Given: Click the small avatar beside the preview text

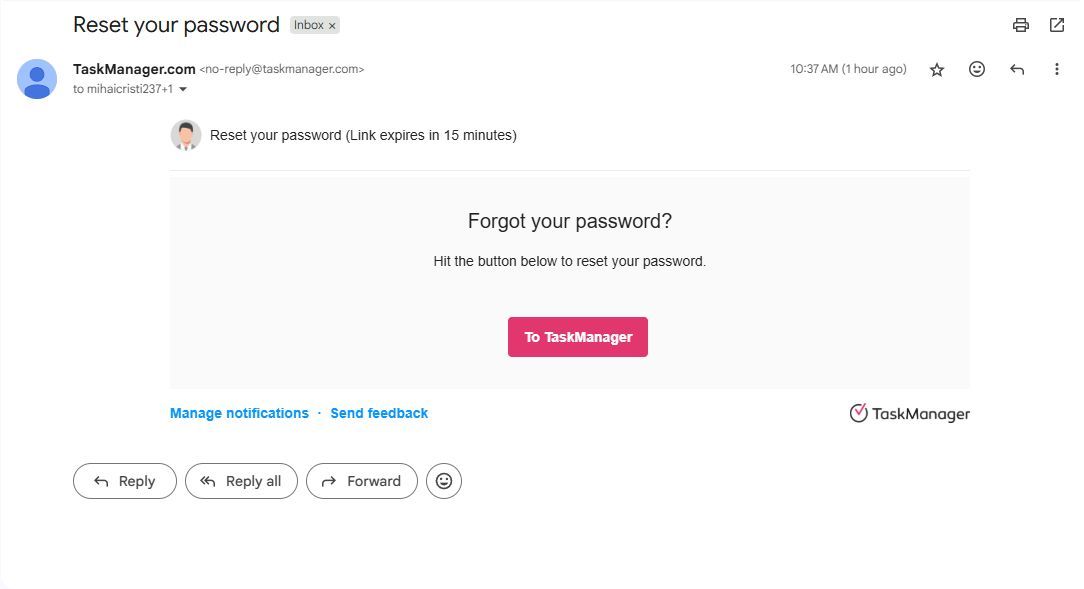Looking at the screenshot, I should (x=186, y=135).
